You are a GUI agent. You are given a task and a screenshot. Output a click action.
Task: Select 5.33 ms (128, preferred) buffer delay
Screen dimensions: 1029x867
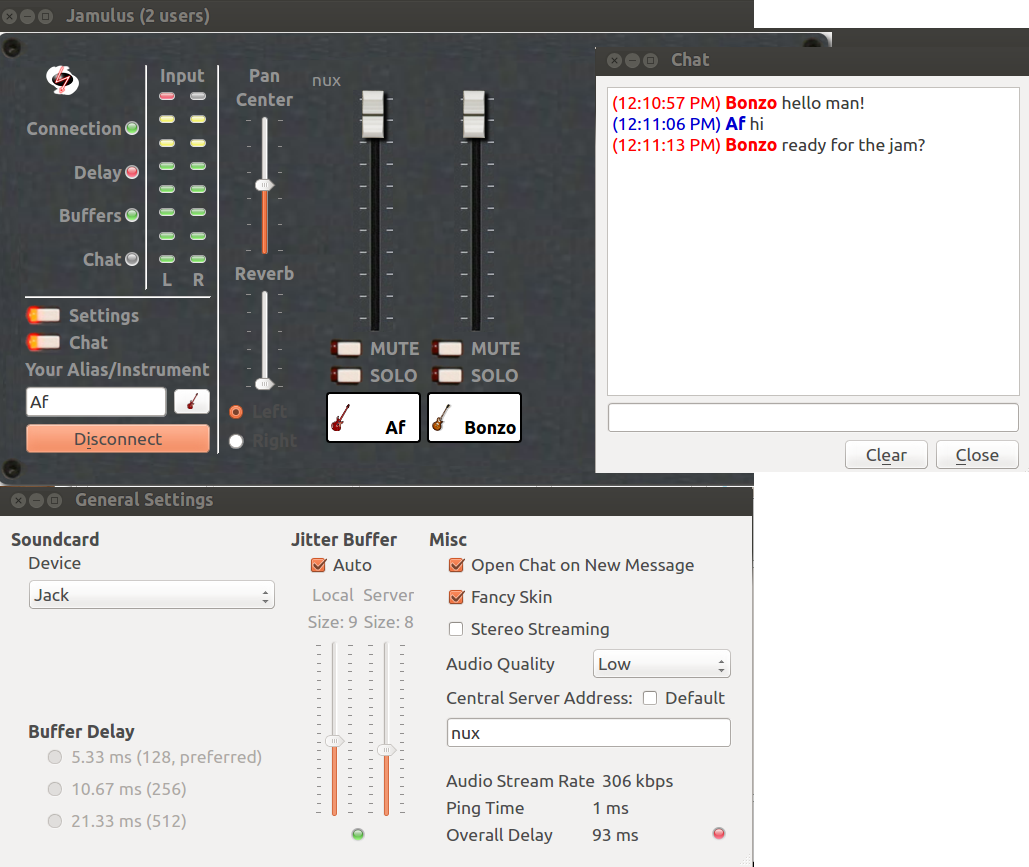tap(55, 757)
